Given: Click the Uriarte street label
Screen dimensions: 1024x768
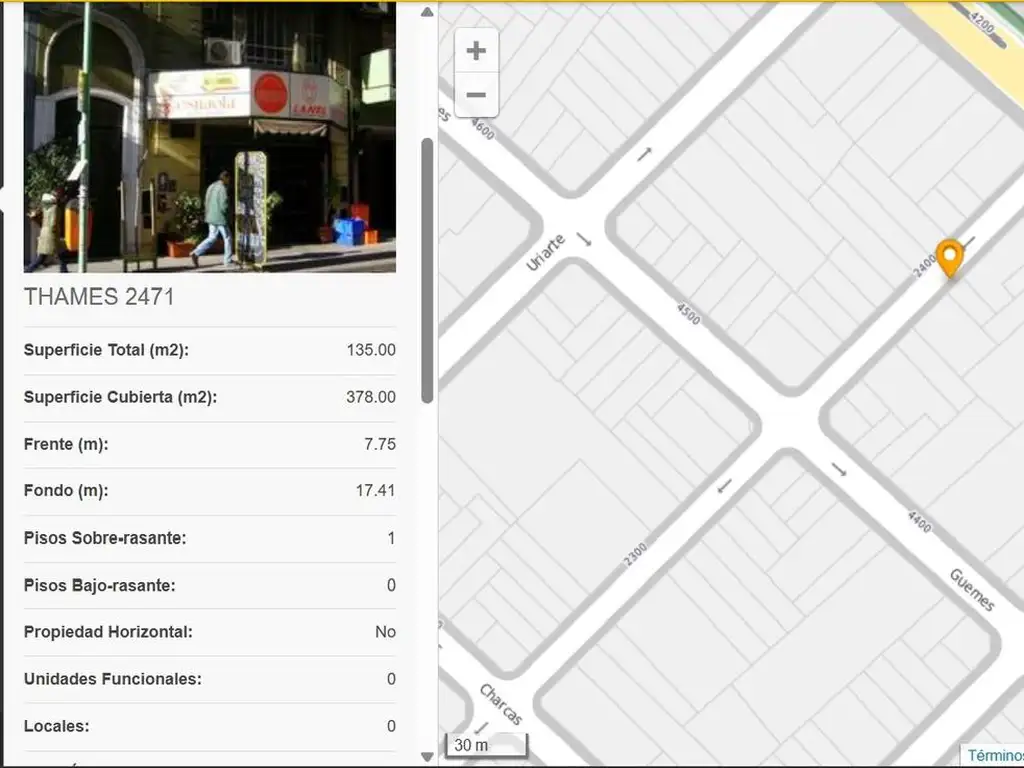Looking at the screenshot, I should [x=546, y=253].
